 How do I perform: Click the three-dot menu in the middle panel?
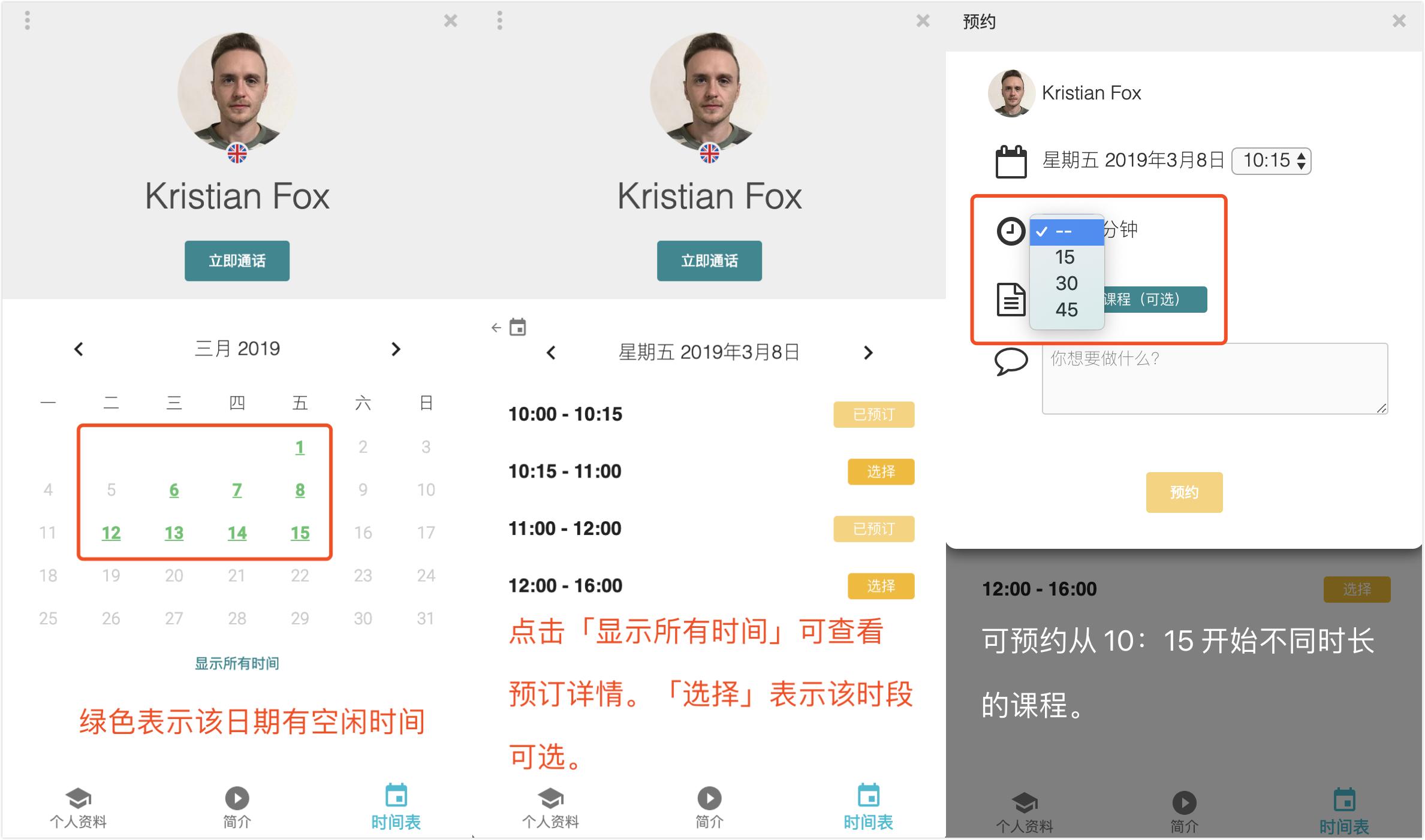(499, 21)
